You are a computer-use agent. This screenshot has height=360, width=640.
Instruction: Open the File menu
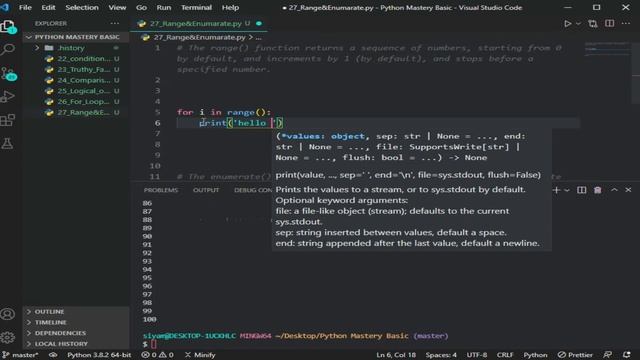click(25, 7)
